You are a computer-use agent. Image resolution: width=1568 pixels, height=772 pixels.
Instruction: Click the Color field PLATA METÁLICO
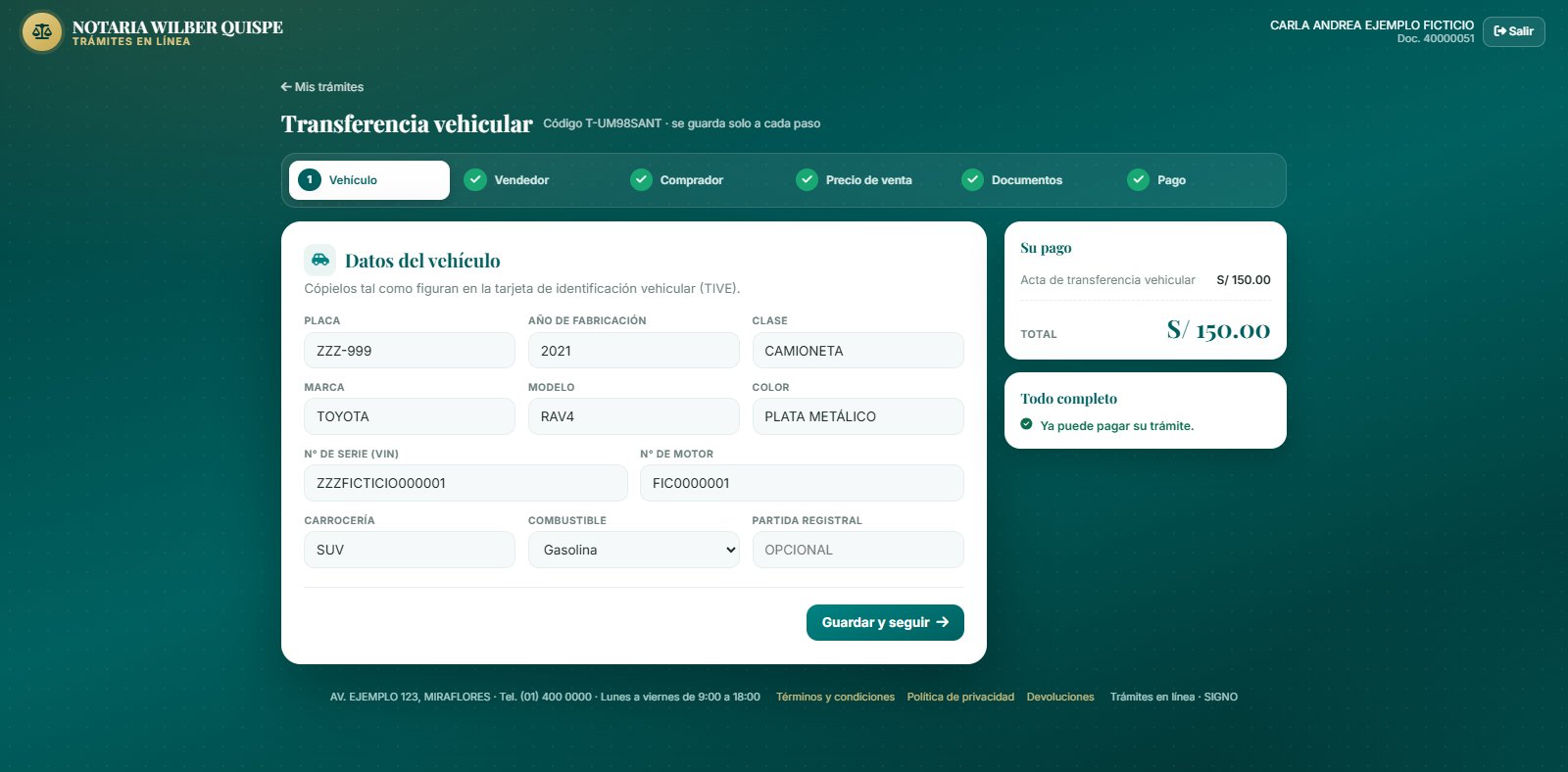tap(858, 416)
